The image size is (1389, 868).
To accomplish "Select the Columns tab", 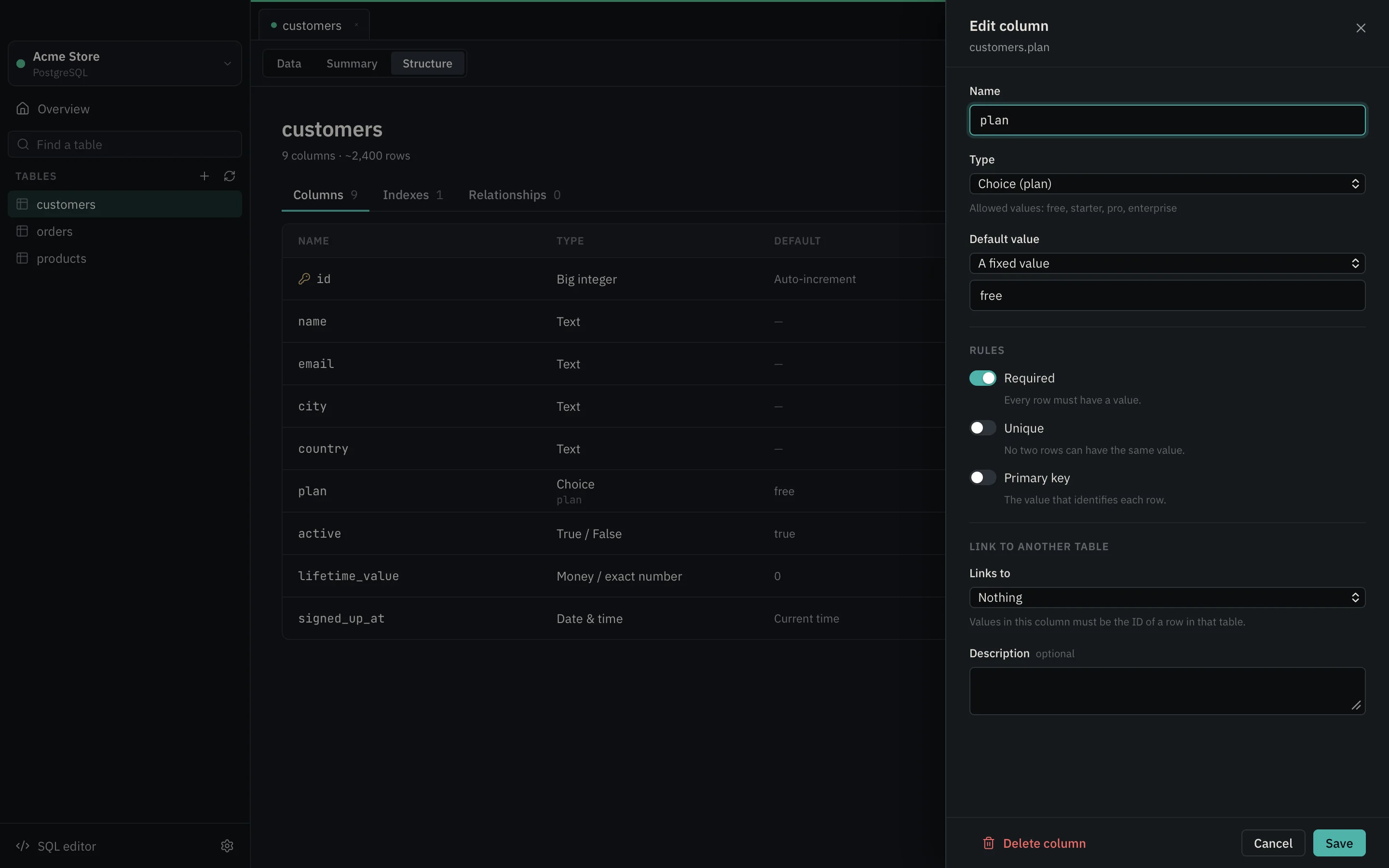I will click(325, 195).
